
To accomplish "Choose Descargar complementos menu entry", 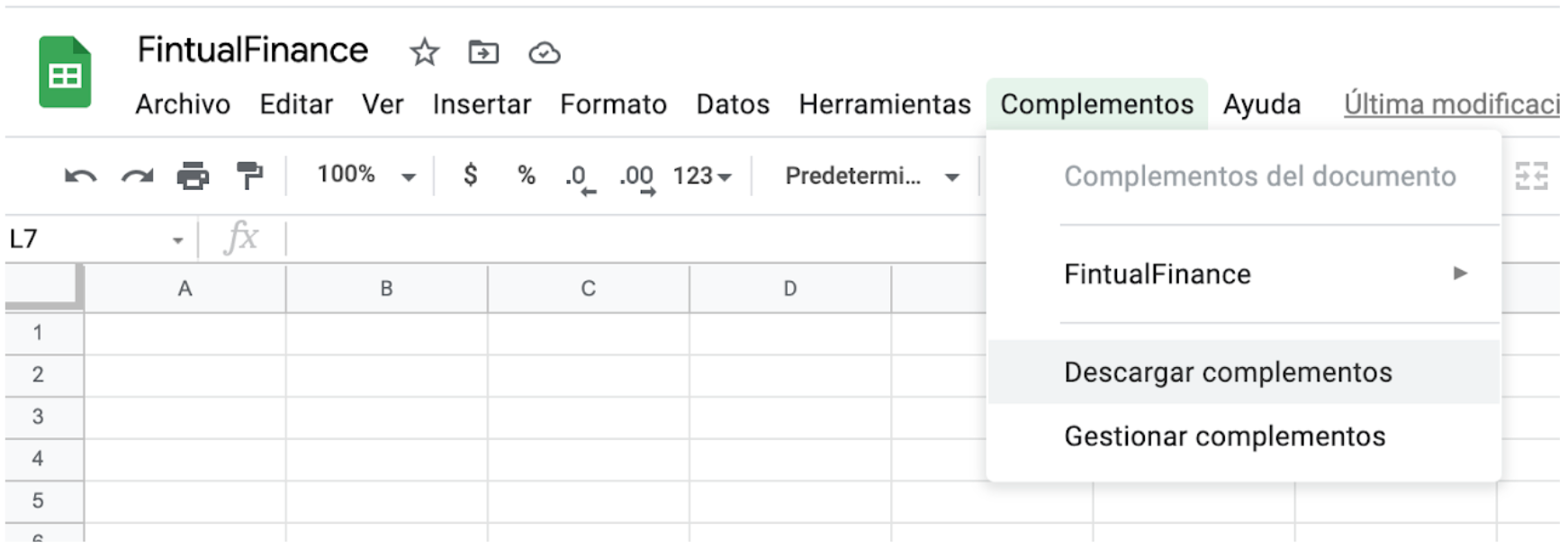I will tap(1228, 372).
